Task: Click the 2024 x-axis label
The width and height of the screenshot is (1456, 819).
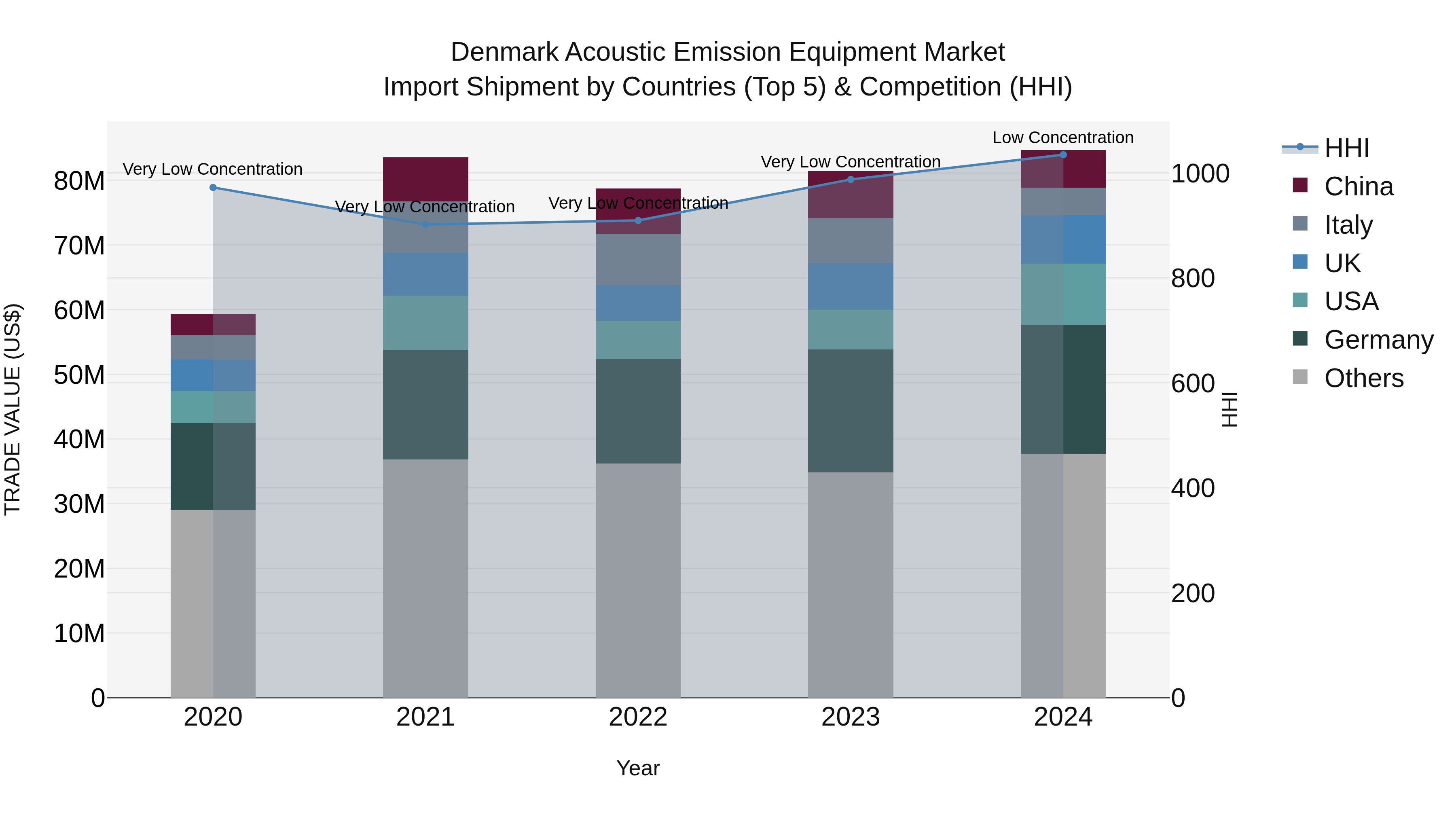Action: pyautogui.click(x=1063, y=717)
